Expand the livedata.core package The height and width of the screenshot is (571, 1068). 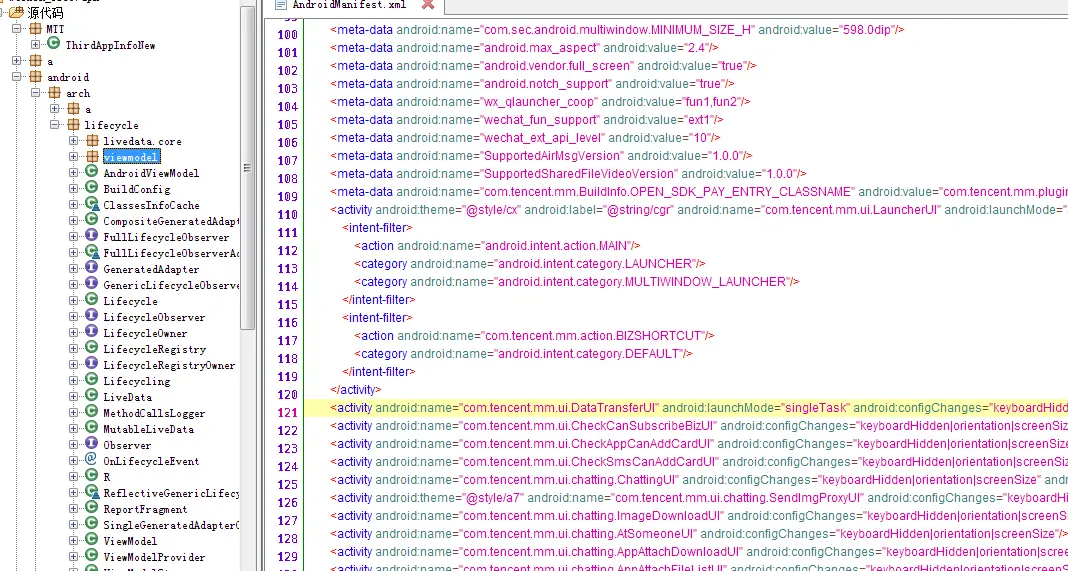pos(74,141)
